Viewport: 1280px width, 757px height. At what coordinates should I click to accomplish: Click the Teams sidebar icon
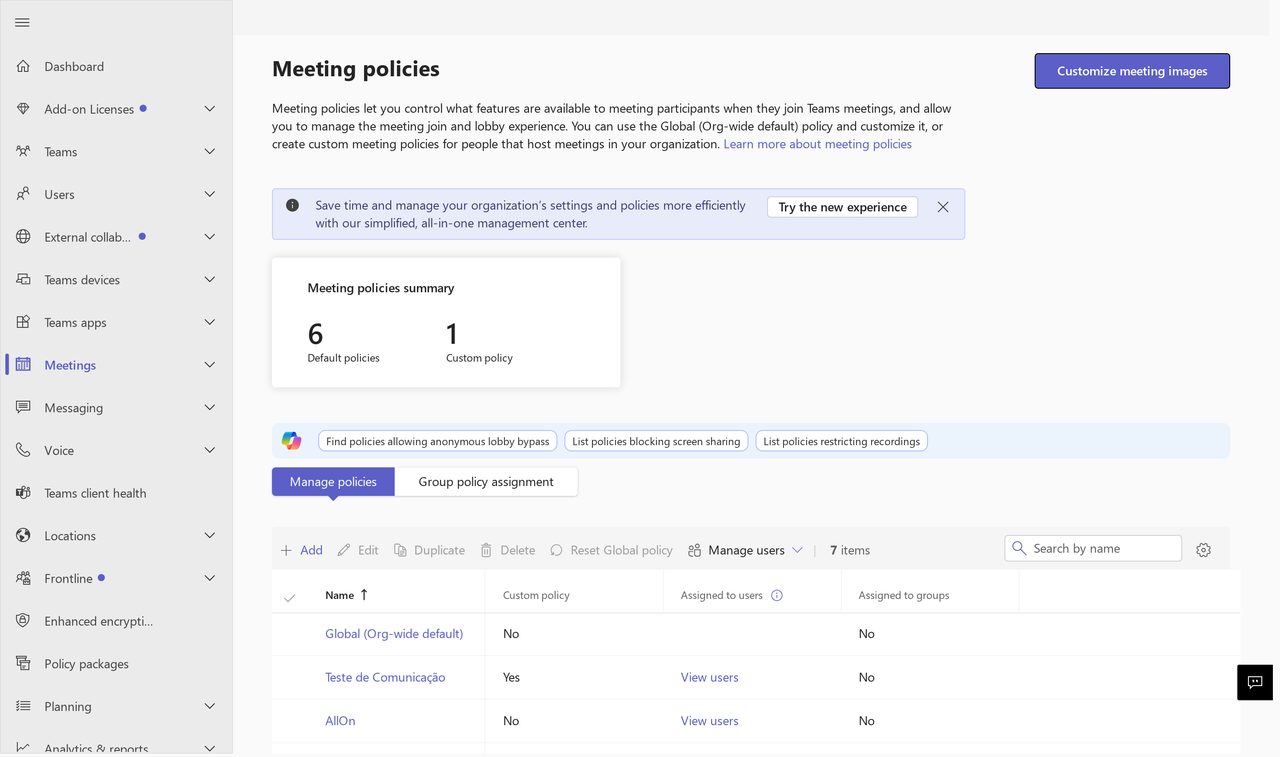pos(23,152)
